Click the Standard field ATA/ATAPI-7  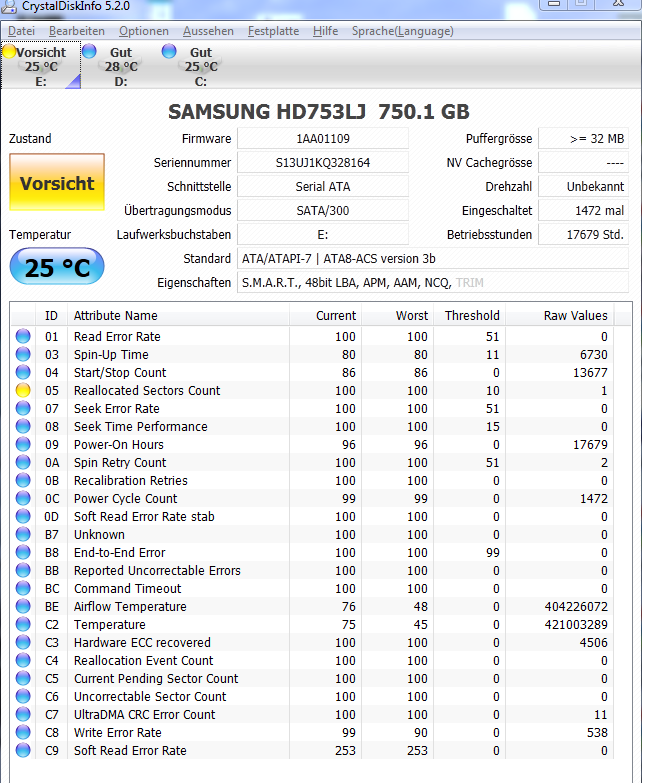(433, 258)
